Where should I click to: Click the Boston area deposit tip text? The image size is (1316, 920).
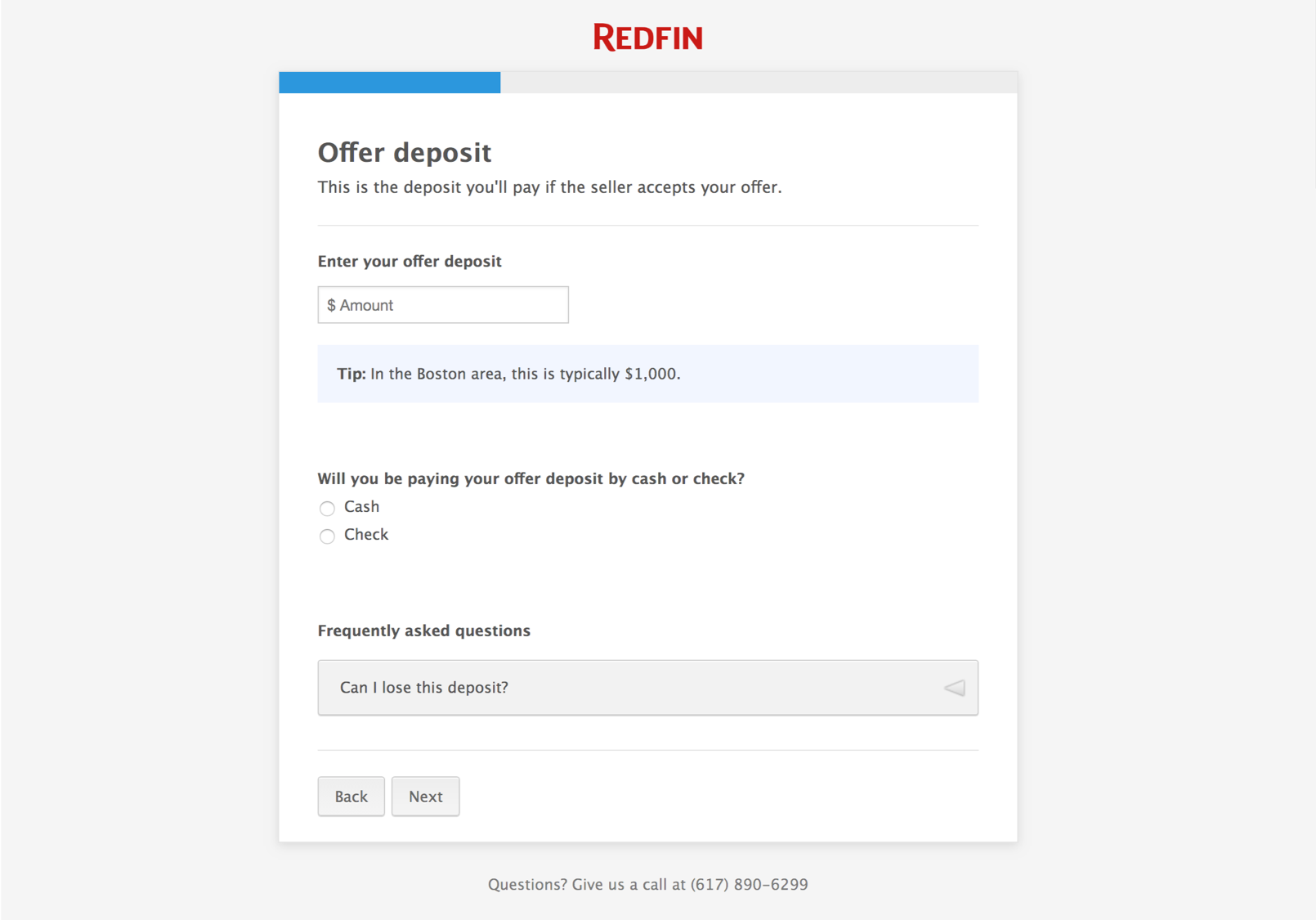tap(508, 374)
